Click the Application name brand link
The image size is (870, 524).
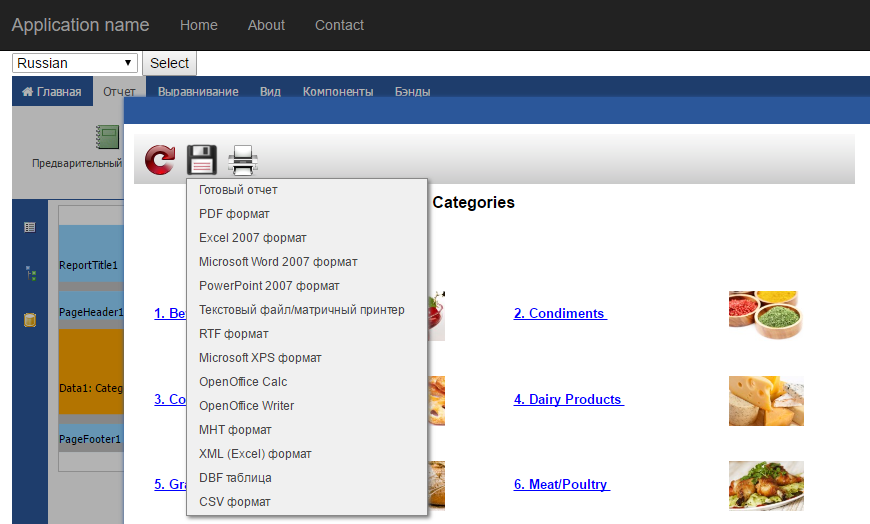point(80,25)
